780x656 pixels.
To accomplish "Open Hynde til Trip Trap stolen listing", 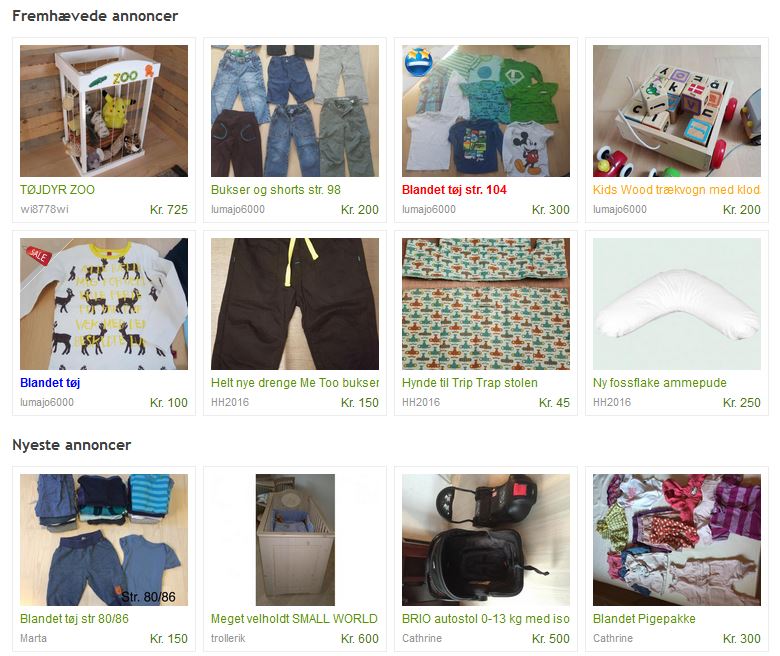I will click(x=470, y=382).
